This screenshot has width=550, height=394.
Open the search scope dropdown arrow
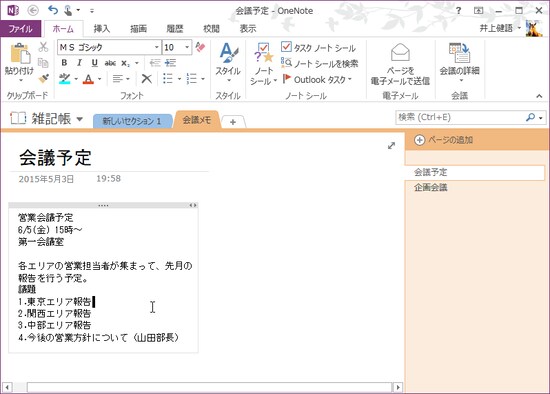click(x=541, y=118)
